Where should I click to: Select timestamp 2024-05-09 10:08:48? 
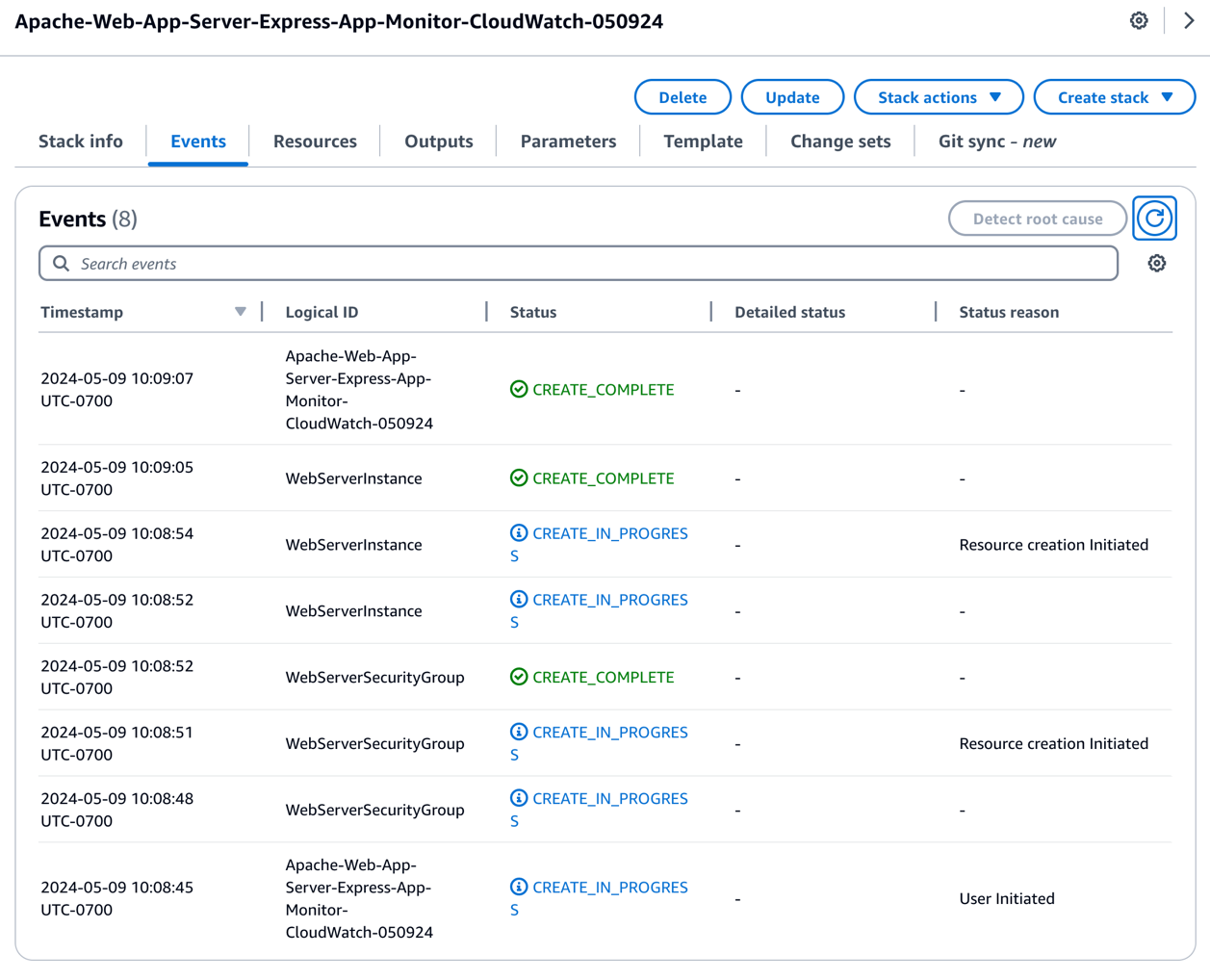pyautogui.click(x=116, y=810)
